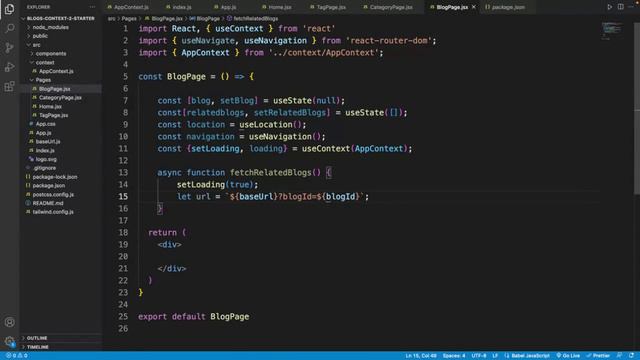640x360 pixels.
Task: Show errors and warnings count in status bar
Action: coord(17,356)
